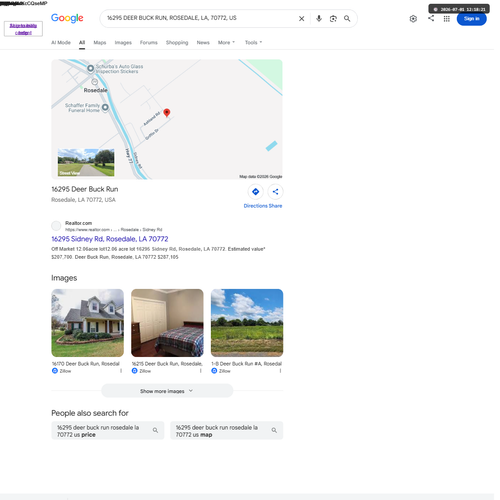Click 'Rosedale, LA 70772, USA' text
Image resolution: width=500 pixels, height=500 pixels.
(x=83, y=200)
